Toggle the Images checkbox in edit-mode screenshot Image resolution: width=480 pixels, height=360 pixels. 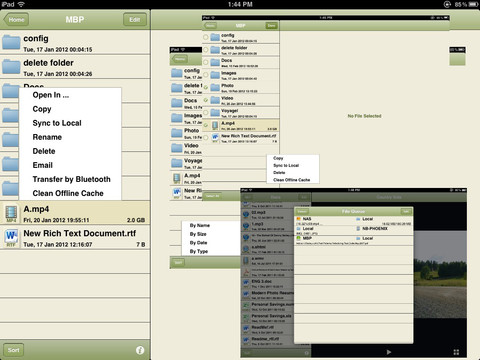[x=206, y=75]
